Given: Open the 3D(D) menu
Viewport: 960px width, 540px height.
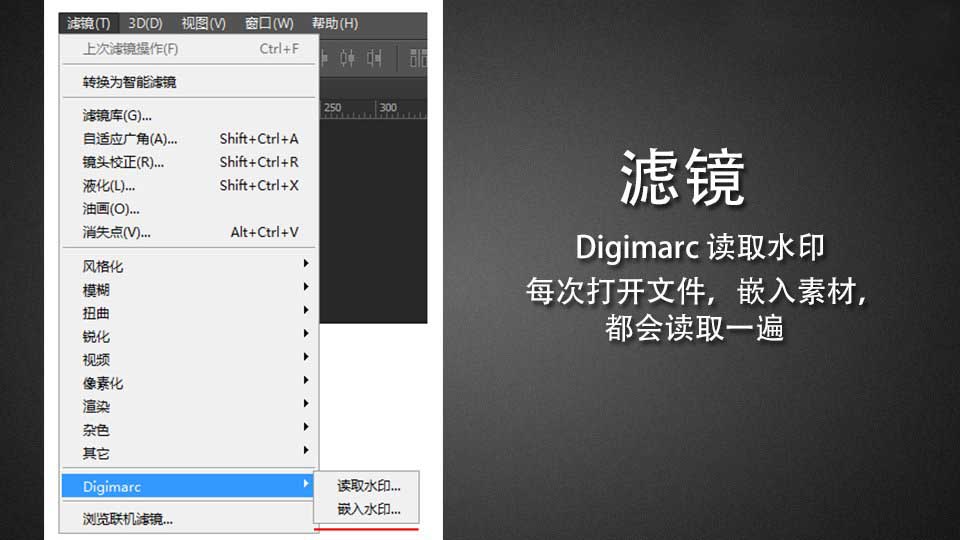Looking at the screenshot, I should [145, 23].
